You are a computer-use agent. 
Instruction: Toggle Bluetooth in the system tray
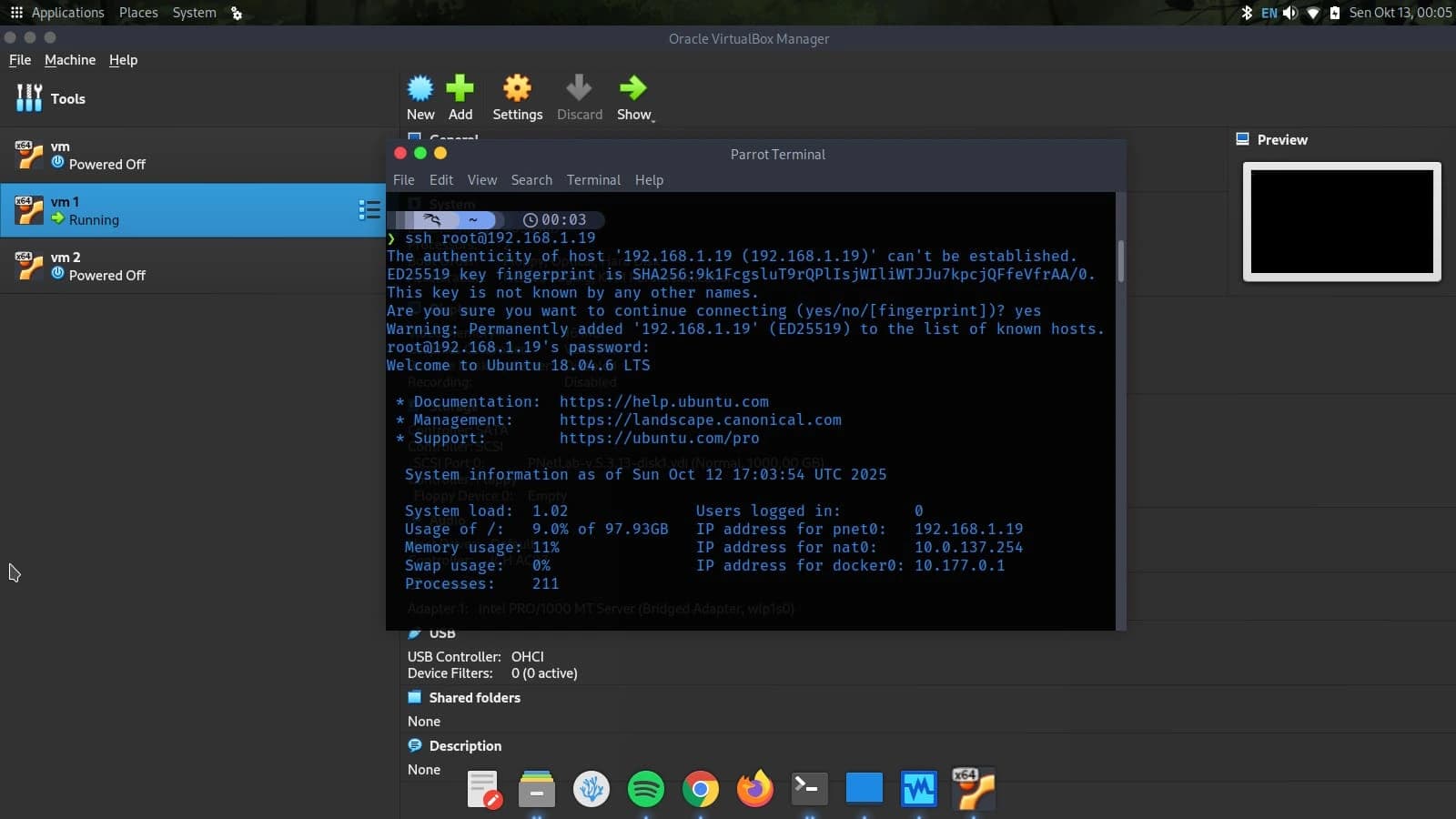coord(1248,13)
